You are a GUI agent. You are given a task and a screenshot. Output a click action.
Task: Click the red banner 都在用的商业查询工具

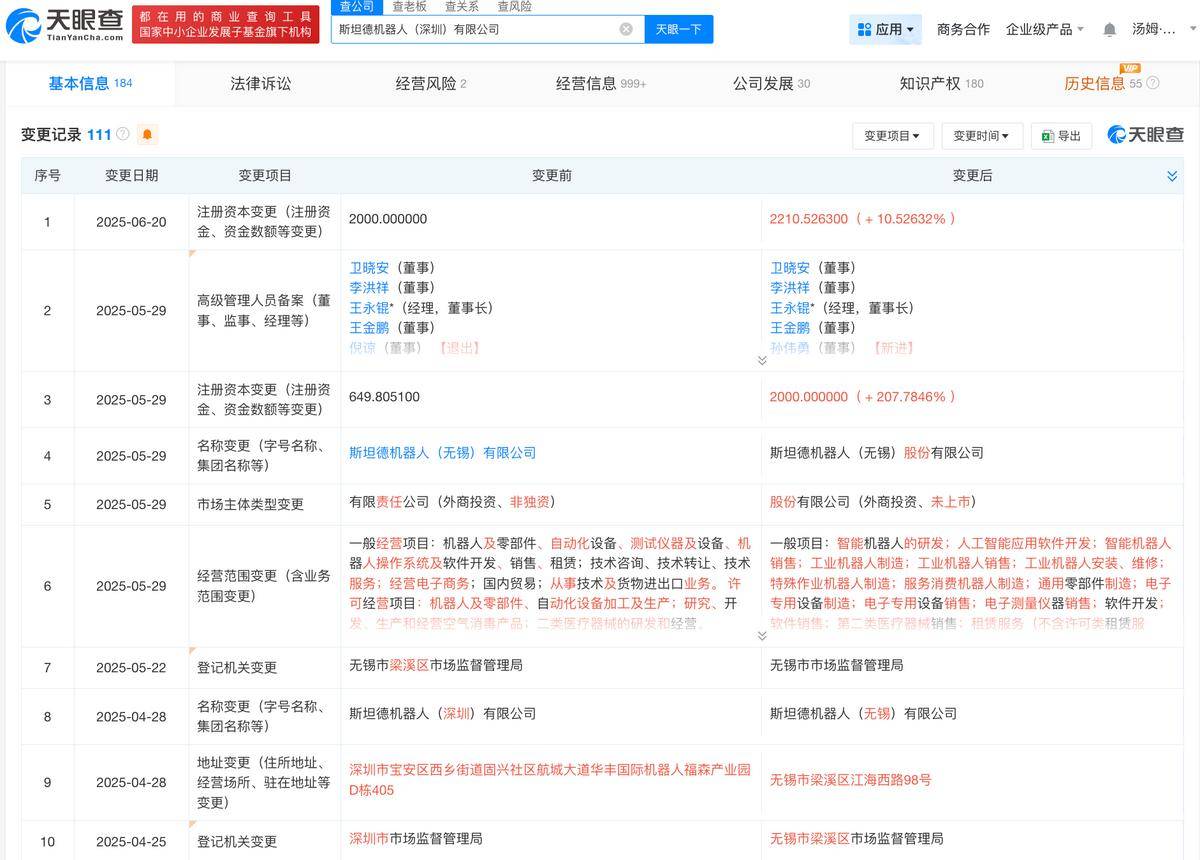225,25
